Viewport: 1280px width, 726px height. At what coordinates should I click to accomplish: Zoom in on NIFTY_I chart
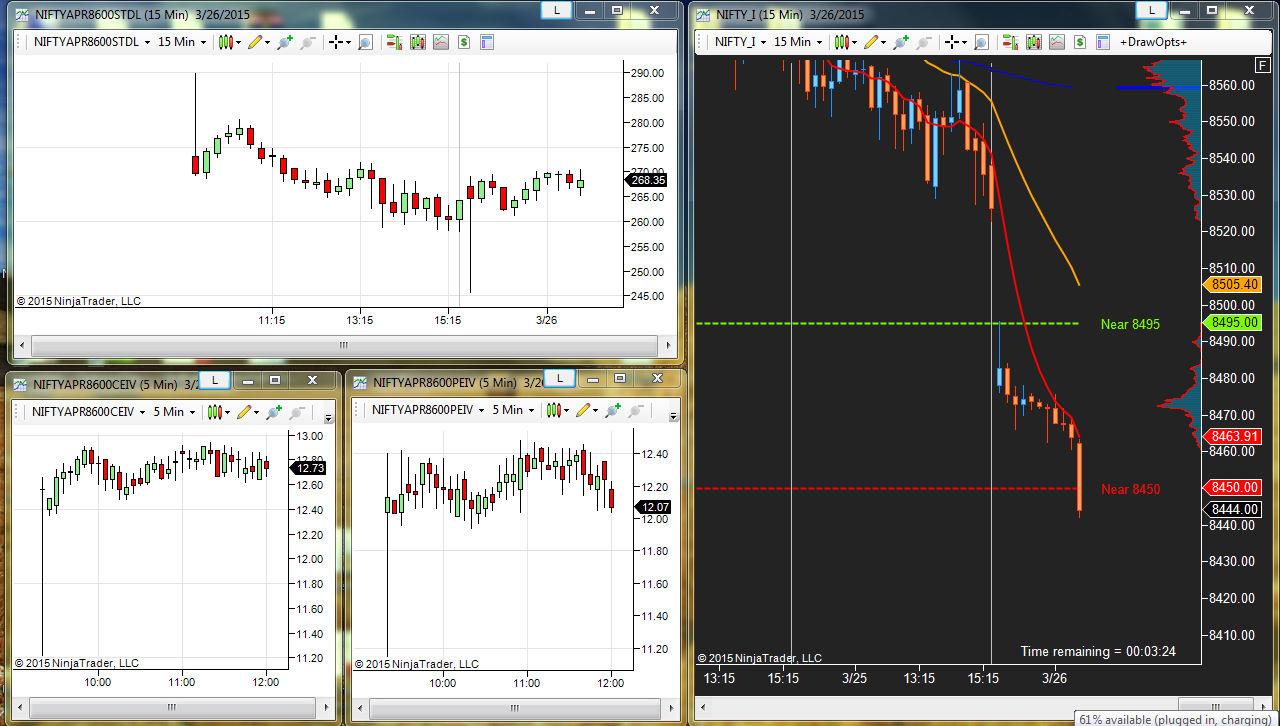pos(901,42)
